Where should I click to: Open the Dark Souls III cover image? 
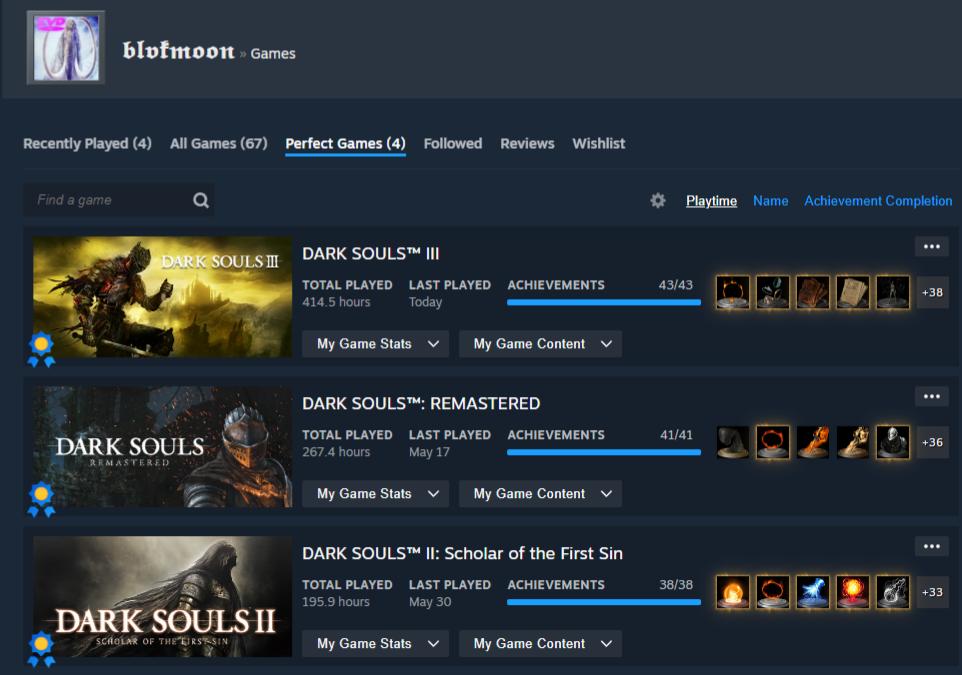click(163, 296)
